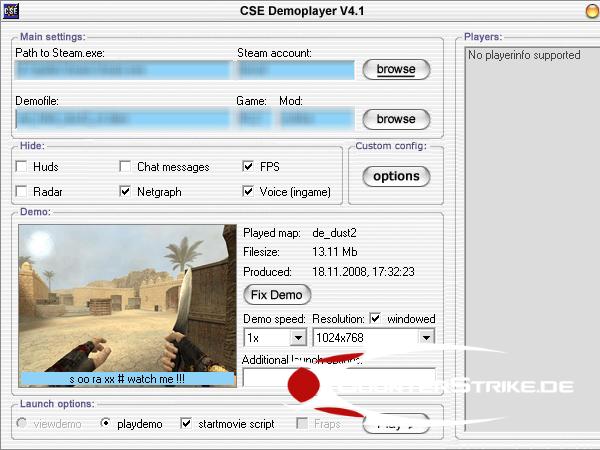This screenshot has height=450, width=600.
Task: Uncheck the windowed resolution option
Action: click(375, 319)
